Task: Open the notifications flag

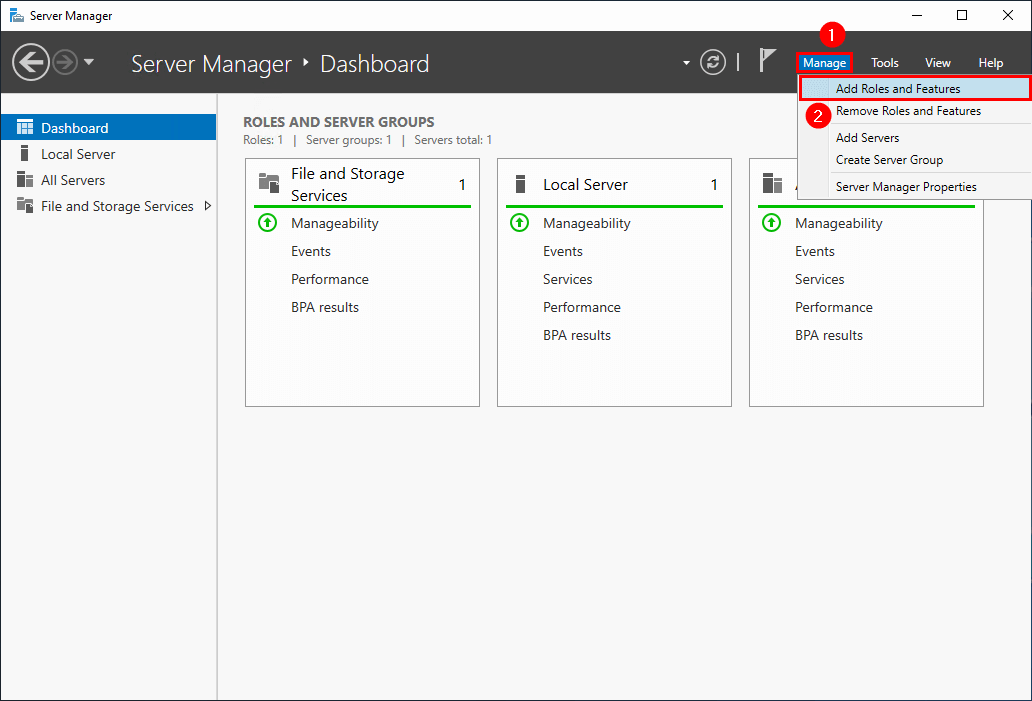Action: pyautogui.click(x=766, y=61)
